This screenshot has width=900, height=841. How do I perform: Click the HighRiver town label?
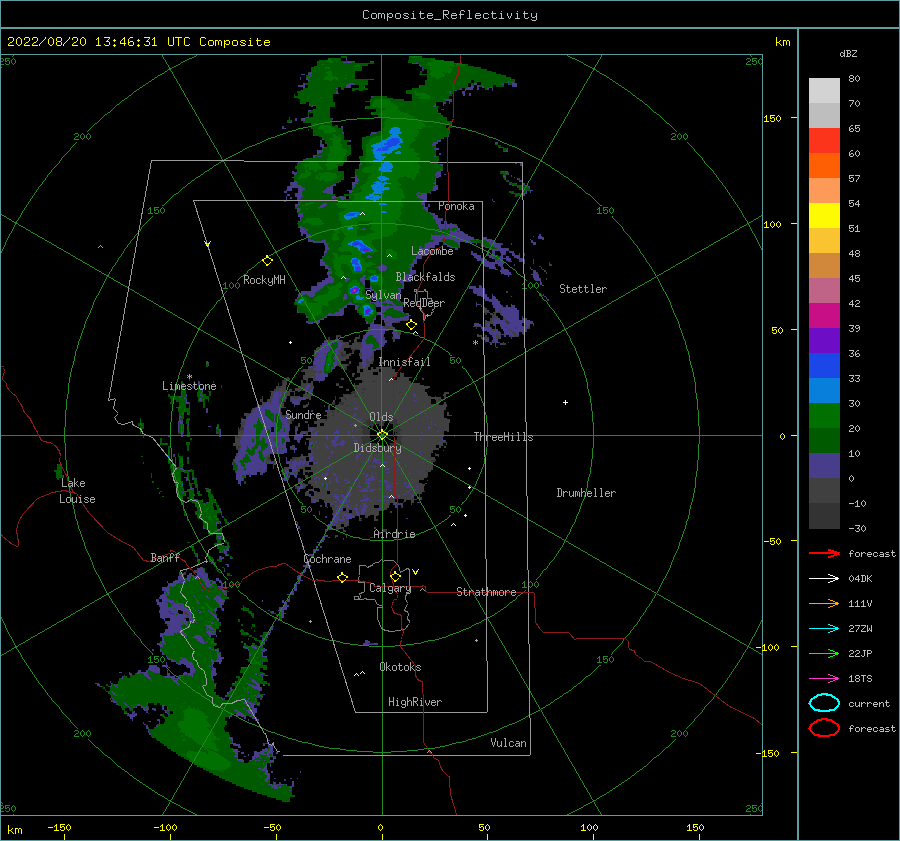(x=415, y=702)
